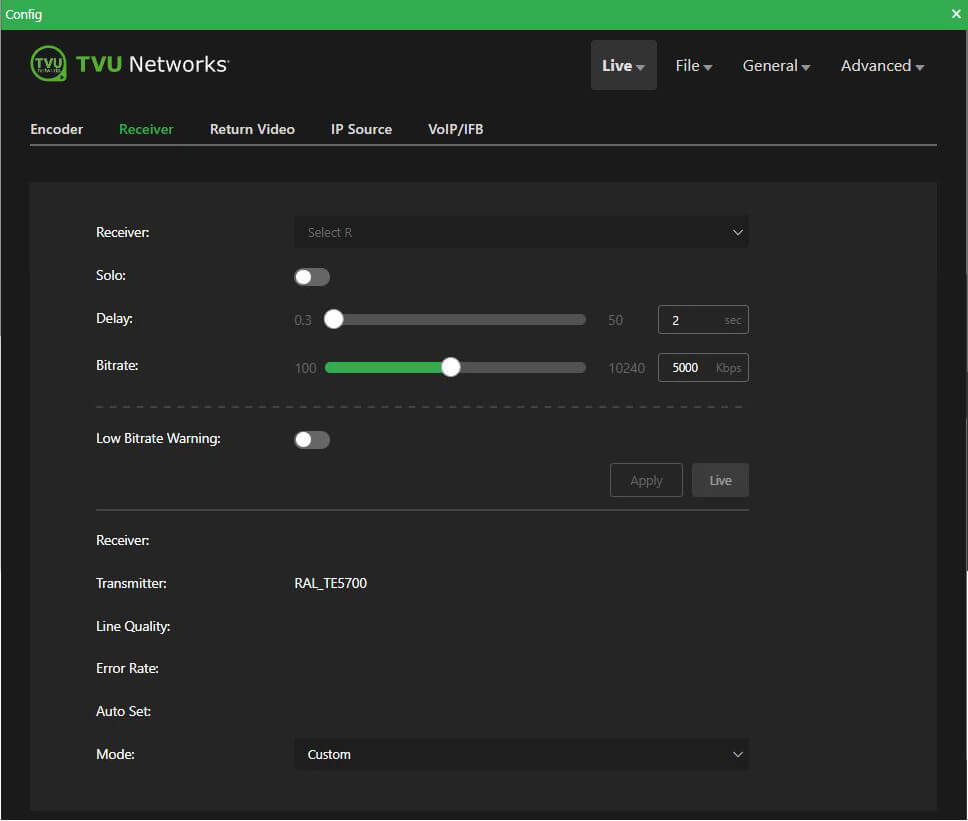Open the Live dropdown menu
Image resolution: width=968 pixels, height=821 pixels.
coord(624,65)
